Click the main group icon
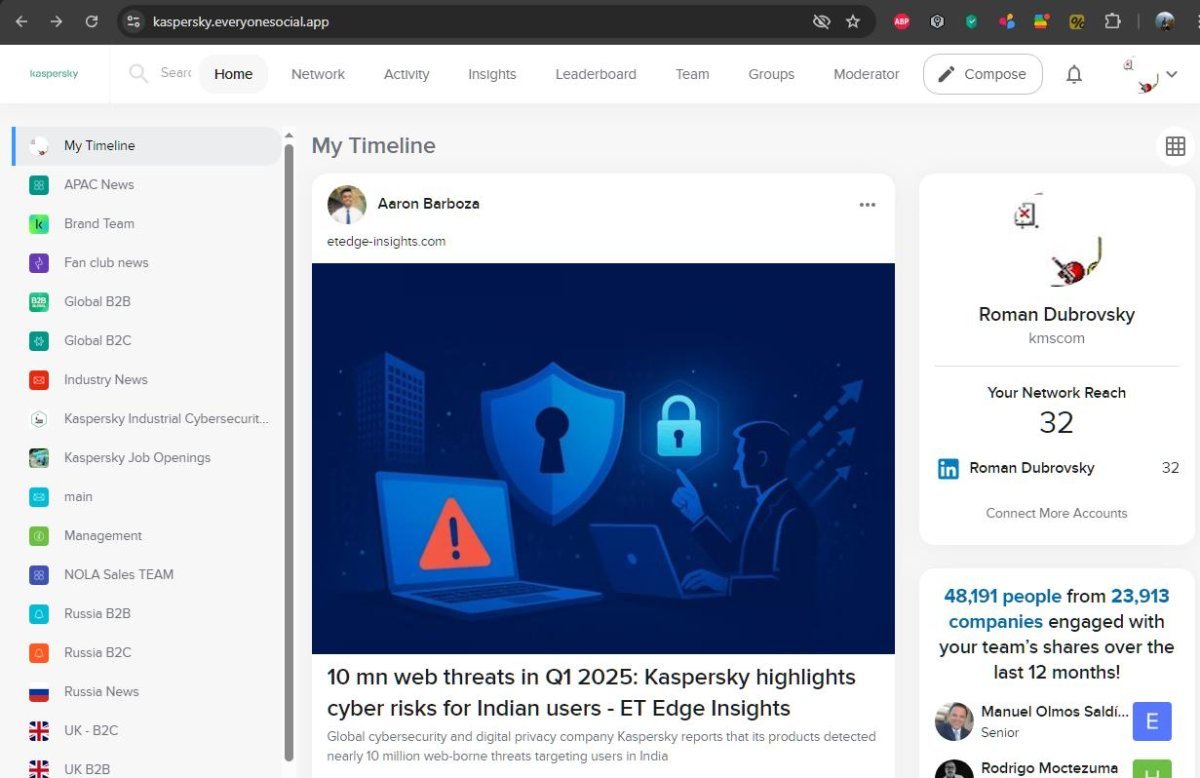Screen dimensions: 1200x778 coord(39,497)
